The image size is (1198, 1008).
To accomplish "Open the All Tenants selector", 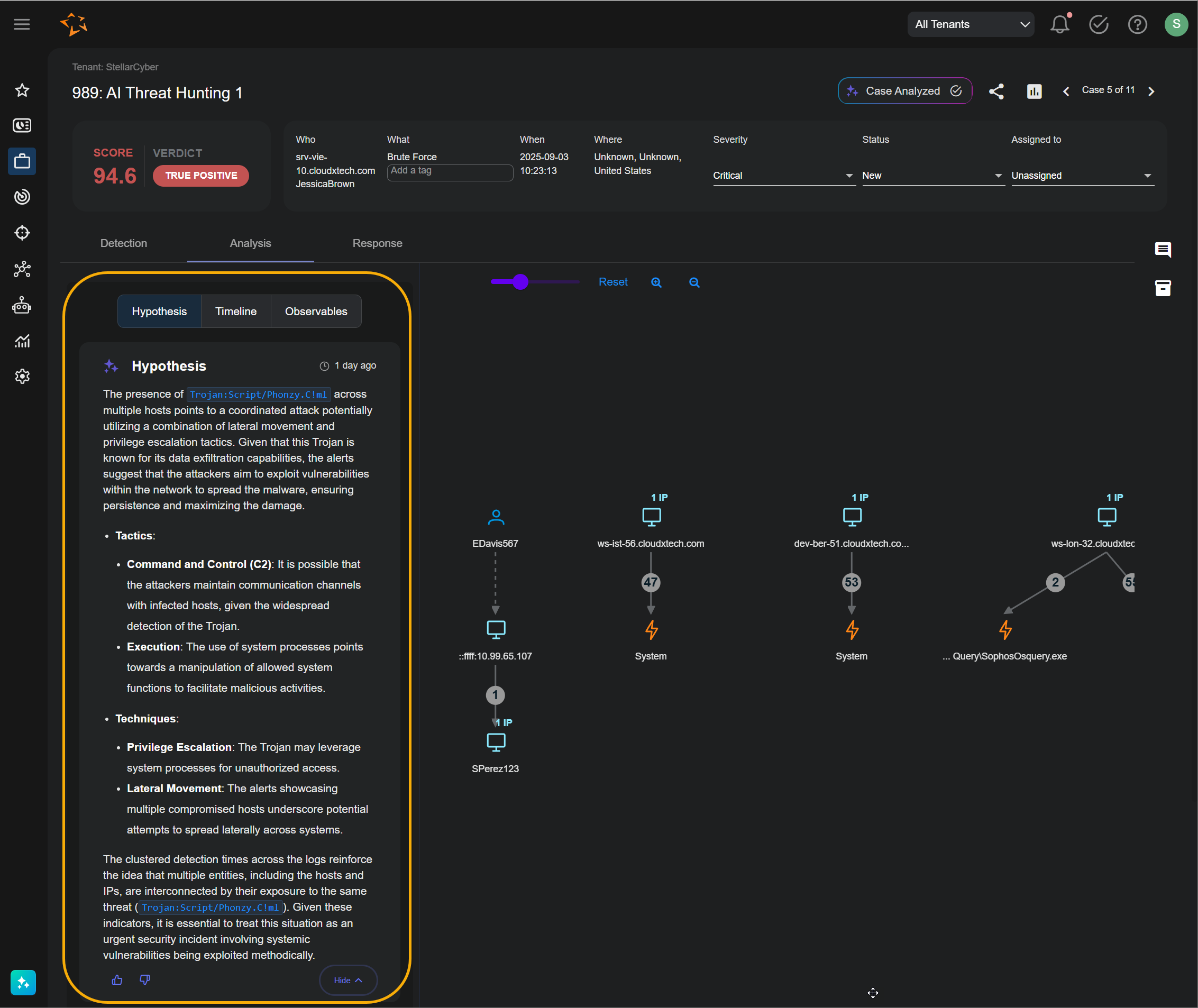I will (x=971, y=24).
